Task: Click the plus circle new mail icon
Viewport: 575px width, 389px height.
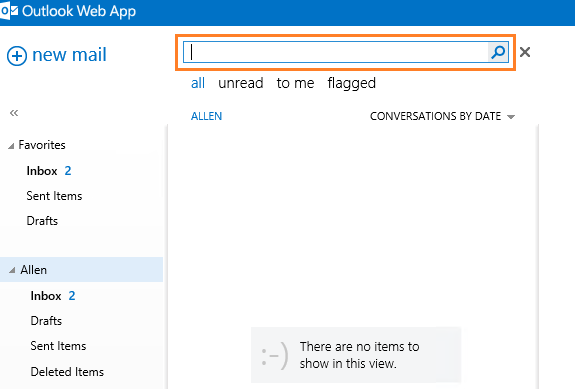Action: click(17, 56)
